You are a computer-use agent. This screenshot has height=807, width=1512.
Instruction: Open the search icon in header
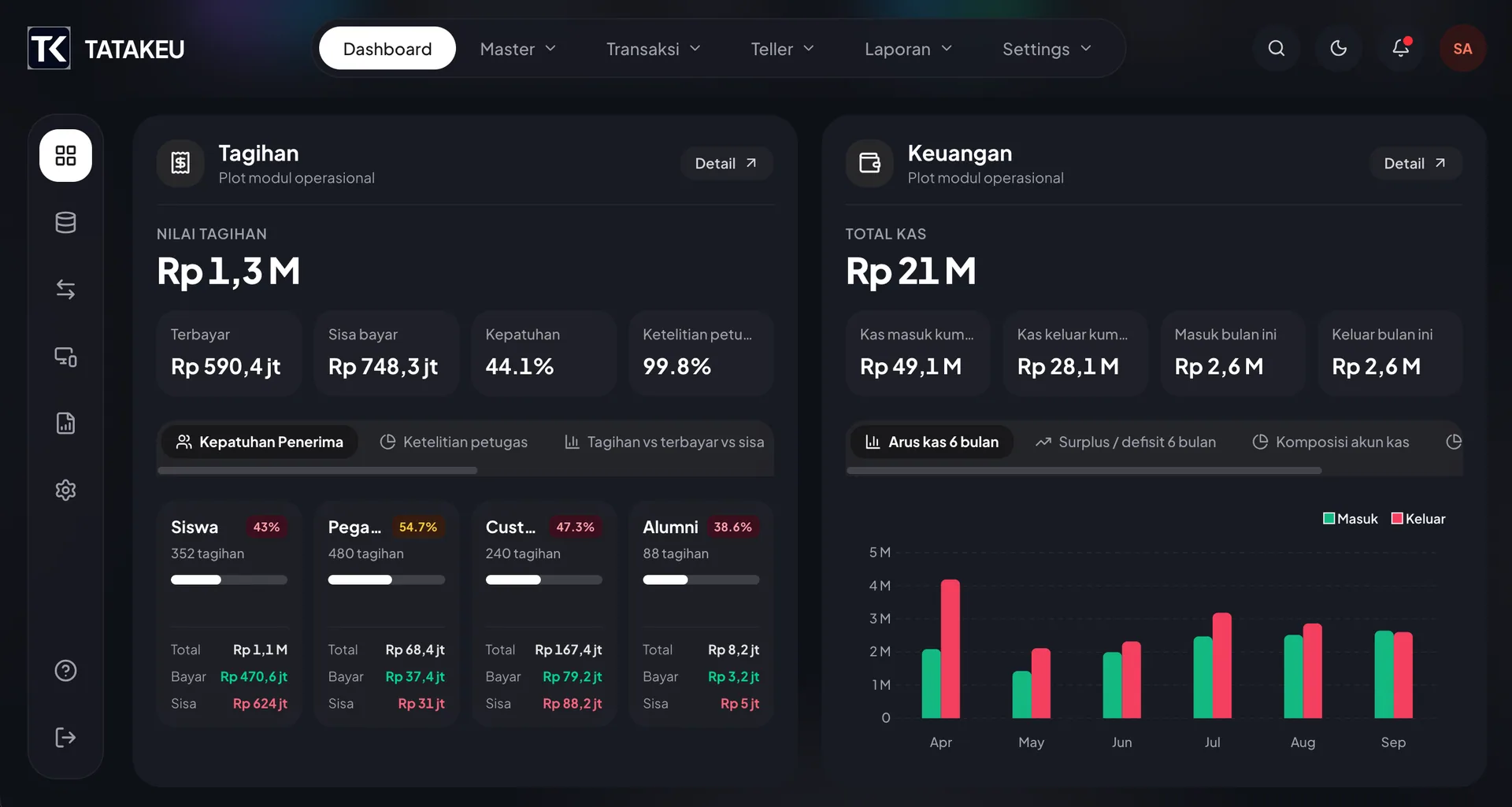(x=1277, y=48)
